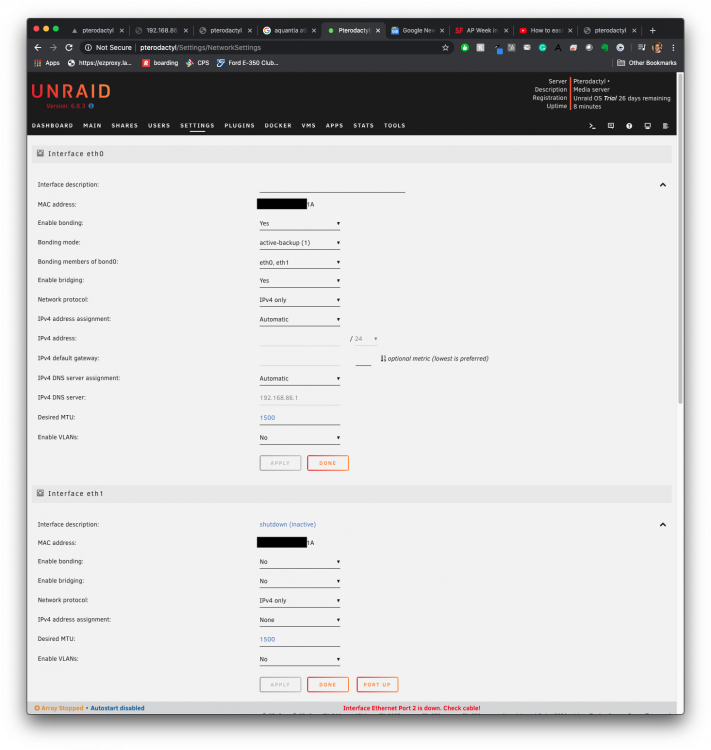
Task: Go to the Dashboard menu
Action: pos(53,126)
